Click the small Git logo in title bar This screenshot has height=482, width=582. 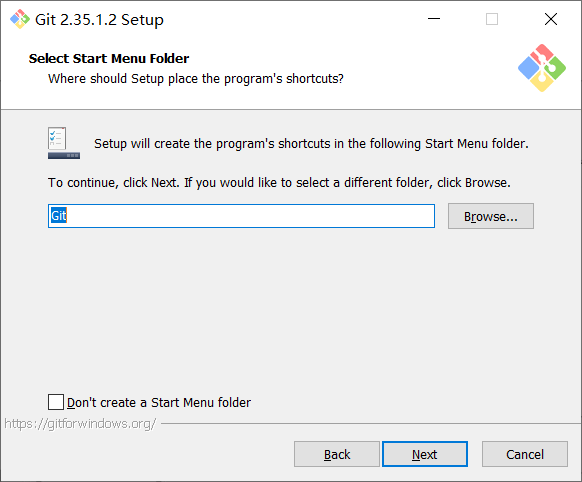(20, 19)
